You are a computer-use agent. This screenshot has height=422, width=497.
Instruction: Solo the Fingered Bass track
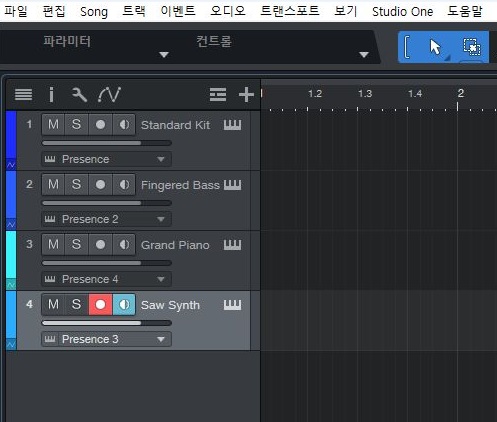76,184
